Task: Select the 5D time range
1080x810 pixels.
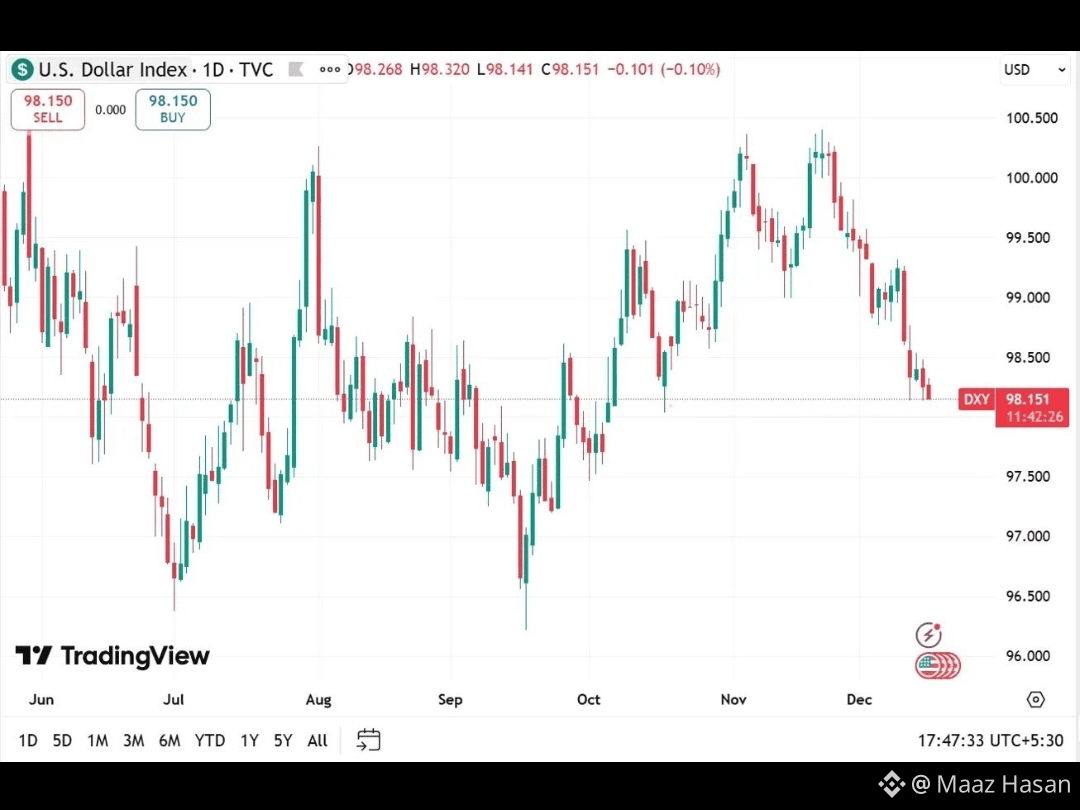Action: (x=62, y=740)
